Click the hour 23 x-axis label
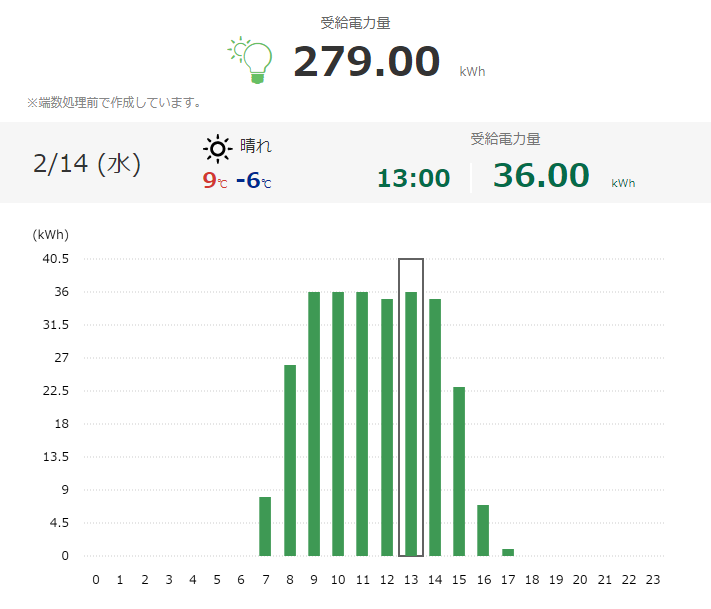This screenshot has height=609, width=711. coord(653,580)
